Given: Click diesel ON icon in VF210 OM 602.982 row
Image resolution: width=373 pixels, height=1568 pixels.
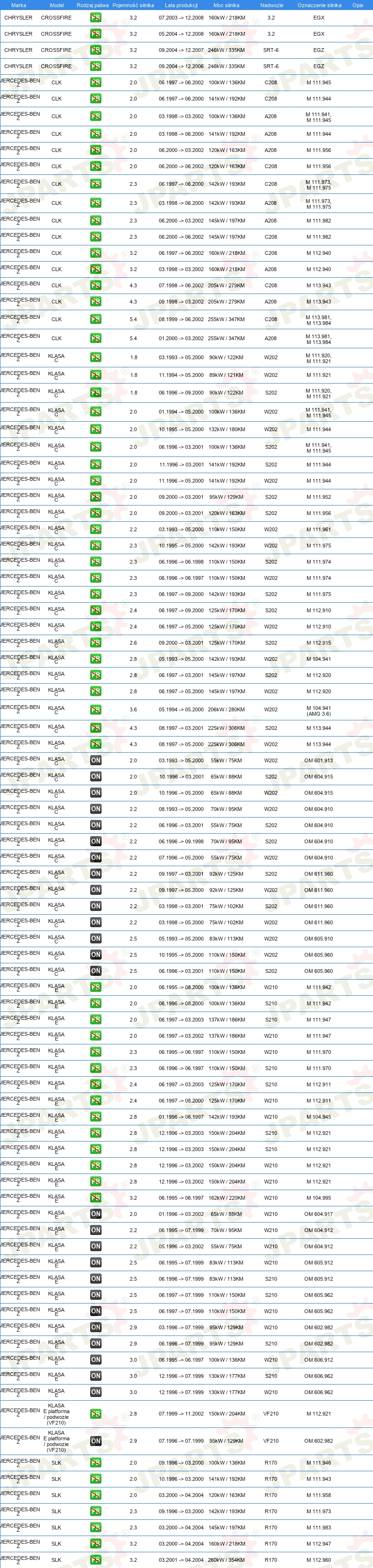Looking at the screenshot, I should pyautogui.click(x=96, y=1441).
